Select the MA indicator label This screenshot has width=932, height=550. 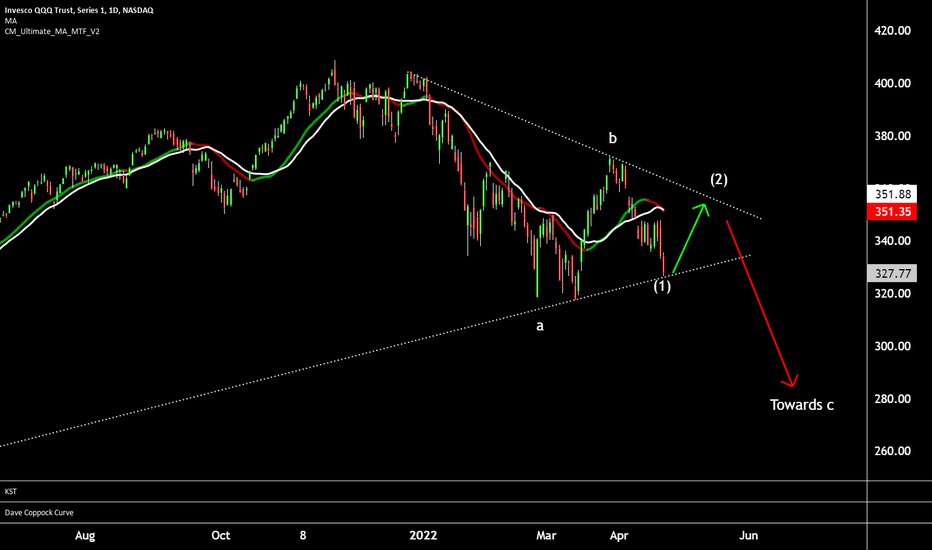11,21
